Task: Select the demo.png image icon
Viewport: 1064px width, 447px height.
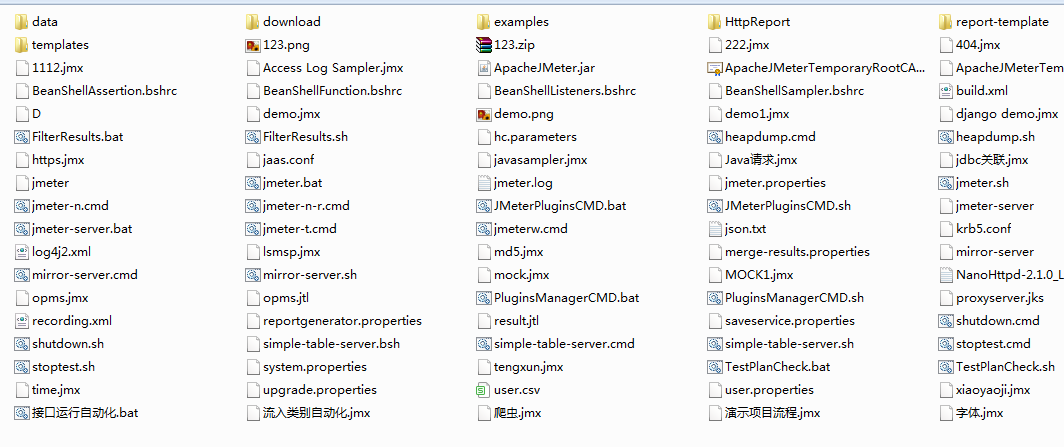Action: tap(483, 114)
